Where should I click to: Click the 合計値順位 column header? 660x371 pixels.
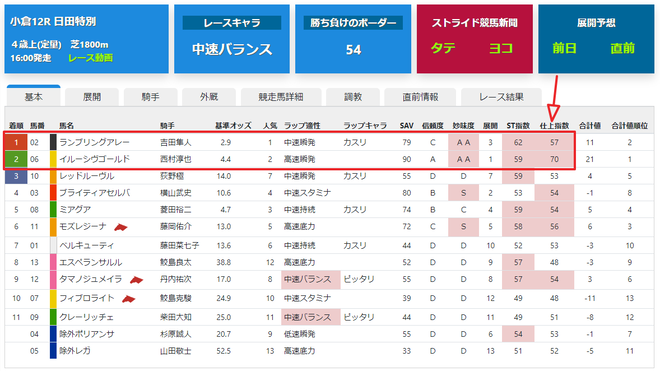[x=629, y=125]
